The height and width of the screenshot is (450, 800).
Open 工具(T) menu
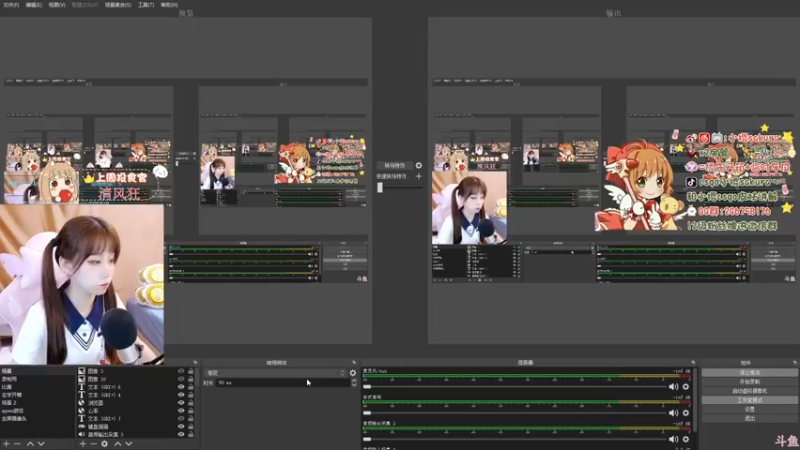tap(146, 5)
